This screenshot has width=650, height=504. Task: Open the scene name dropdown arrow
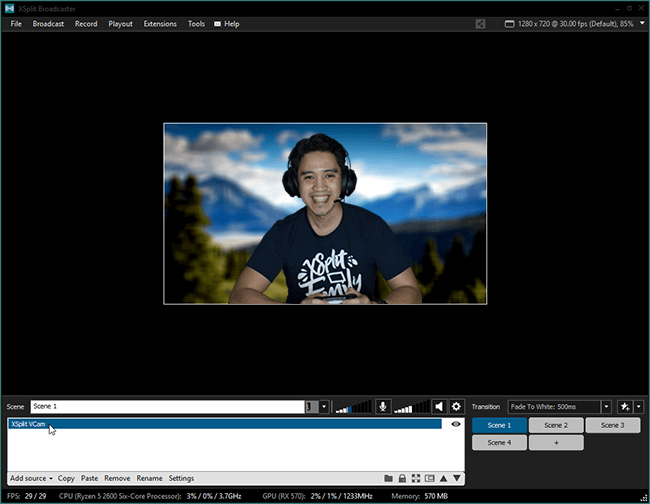point(324,407)
